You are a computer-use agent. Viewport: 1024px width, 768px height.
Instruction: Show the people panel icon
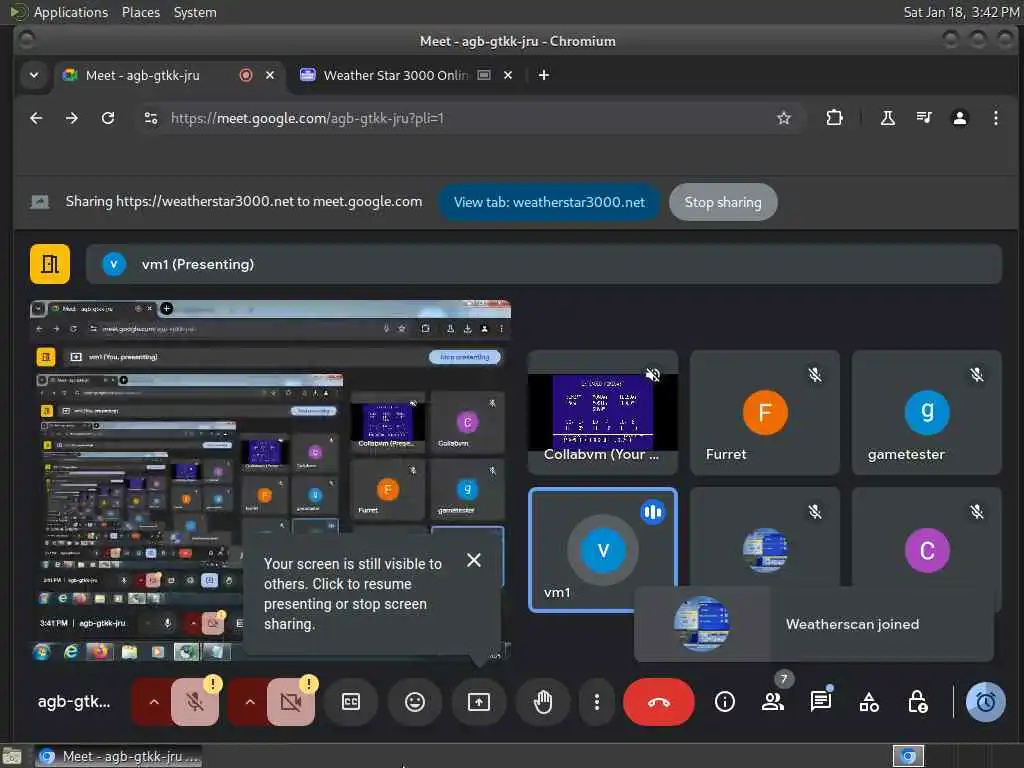[773, 702]
